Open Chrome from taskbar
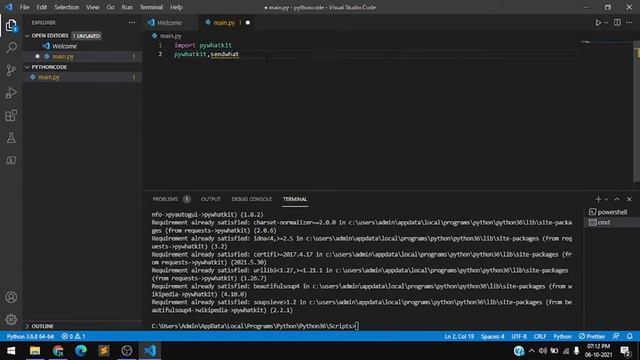Image resolution: width=640 pixels, height=360 pixels. click(58, 351)
